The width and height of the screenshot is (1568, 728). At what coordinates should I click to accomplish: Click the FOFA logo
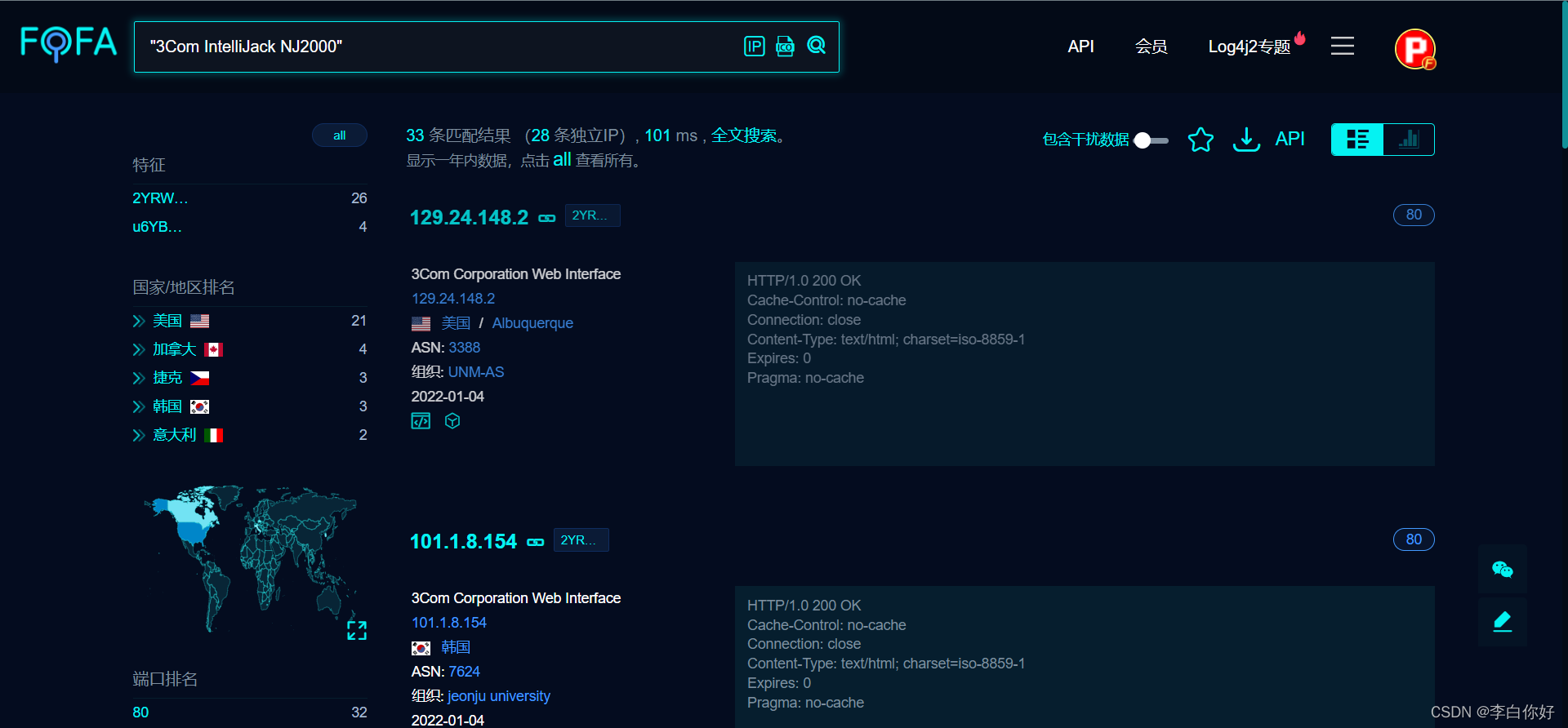click(69, 43)
